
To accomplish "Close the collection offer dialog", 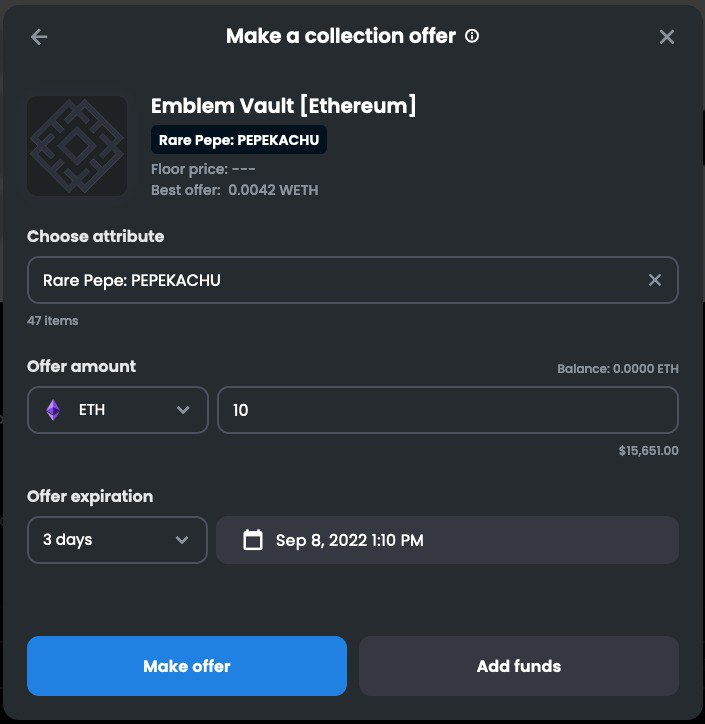I will [x=667, y=37].
